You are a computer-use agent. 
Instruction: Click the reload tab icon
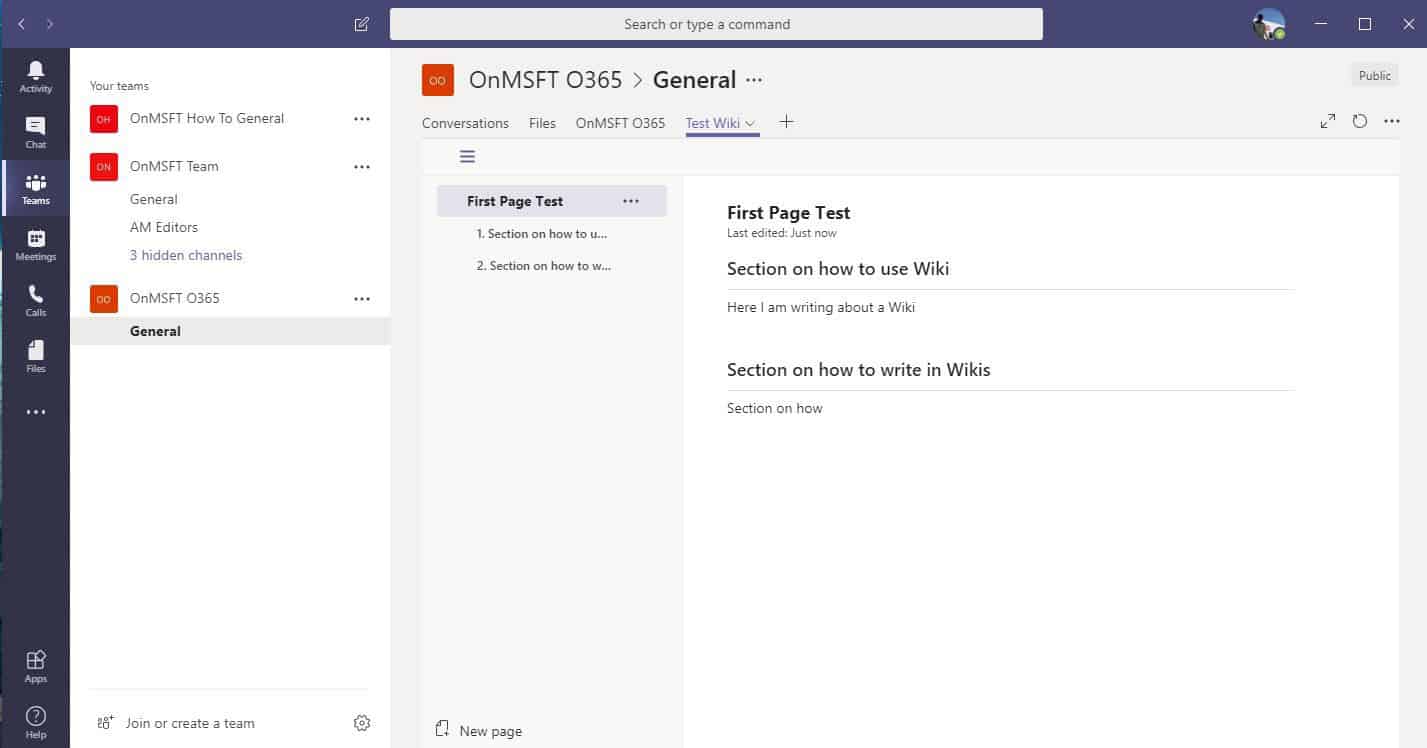tap(1360, 121)
